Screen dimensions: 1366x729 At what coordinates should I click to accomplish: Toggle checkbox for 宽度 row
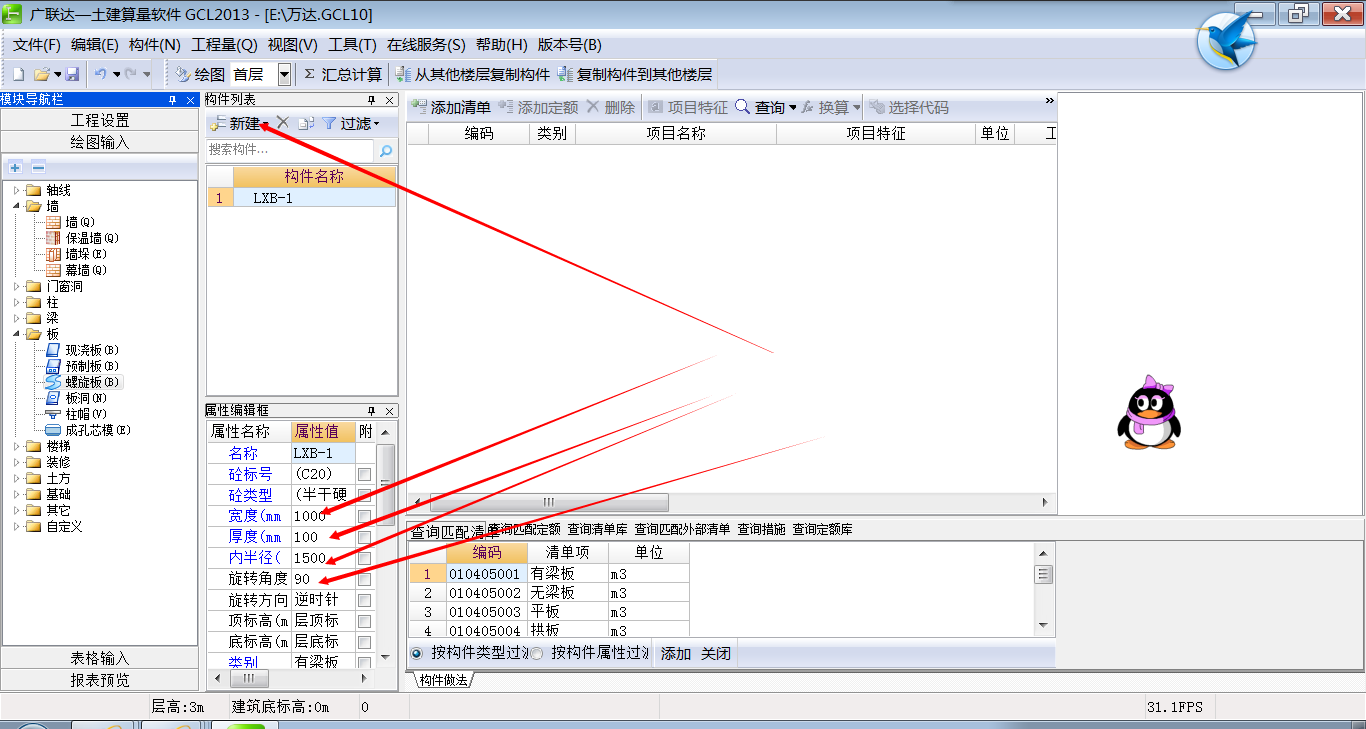click(x=365, y=516)
